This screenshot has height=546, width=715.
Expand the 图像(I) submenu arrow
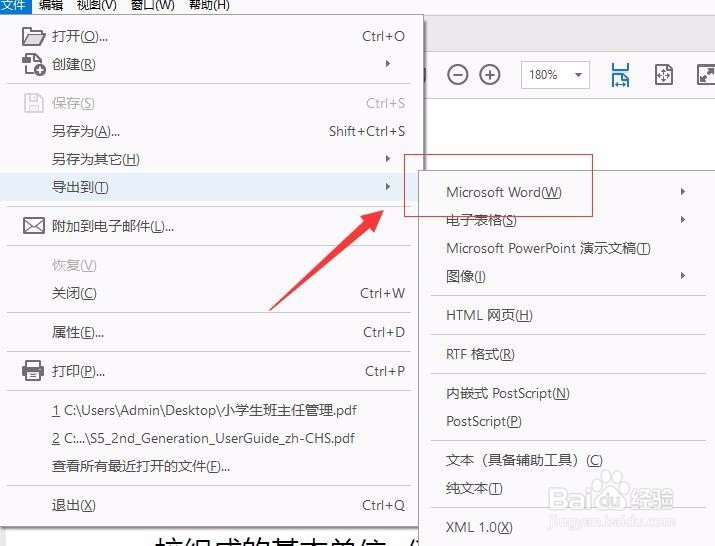(683, 276)
